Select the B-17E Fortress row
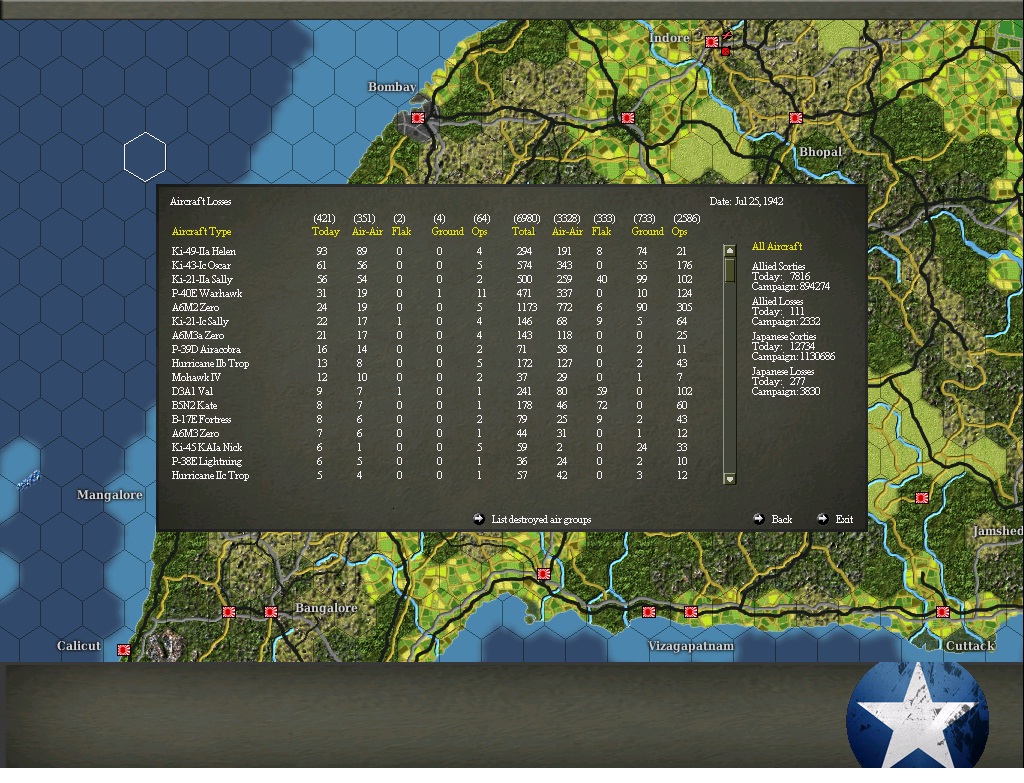This screenshot has width=1024, height=783. (431, 419)
